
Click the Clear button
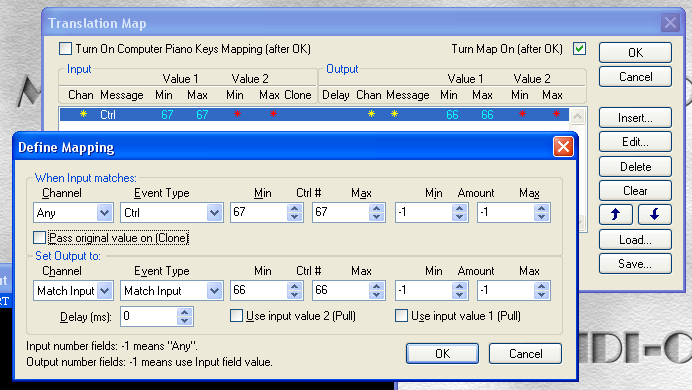coord(636,191)
